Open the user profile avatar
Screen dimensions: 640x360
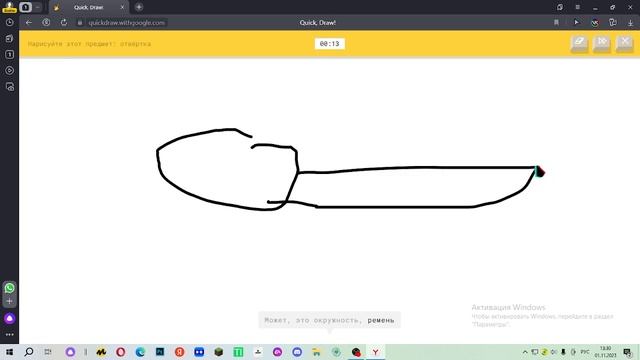coord(9,7)
